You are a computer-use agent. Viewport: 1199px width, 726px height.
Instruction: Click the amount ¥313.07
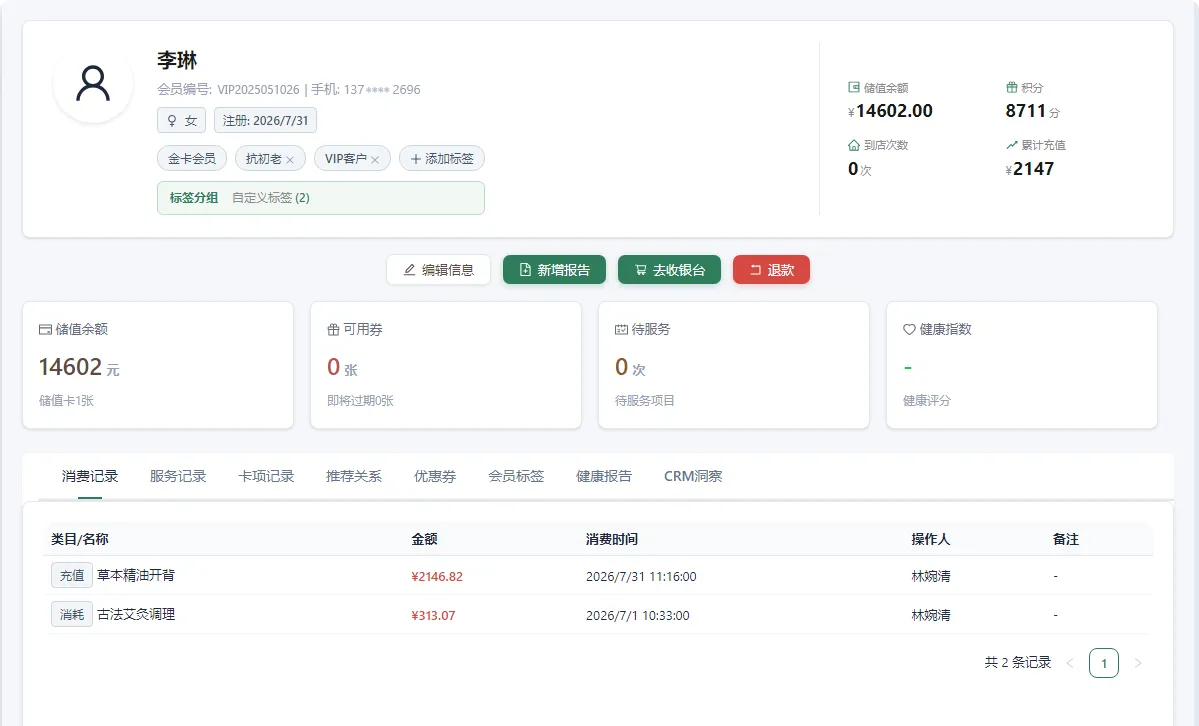click(433, 616)
